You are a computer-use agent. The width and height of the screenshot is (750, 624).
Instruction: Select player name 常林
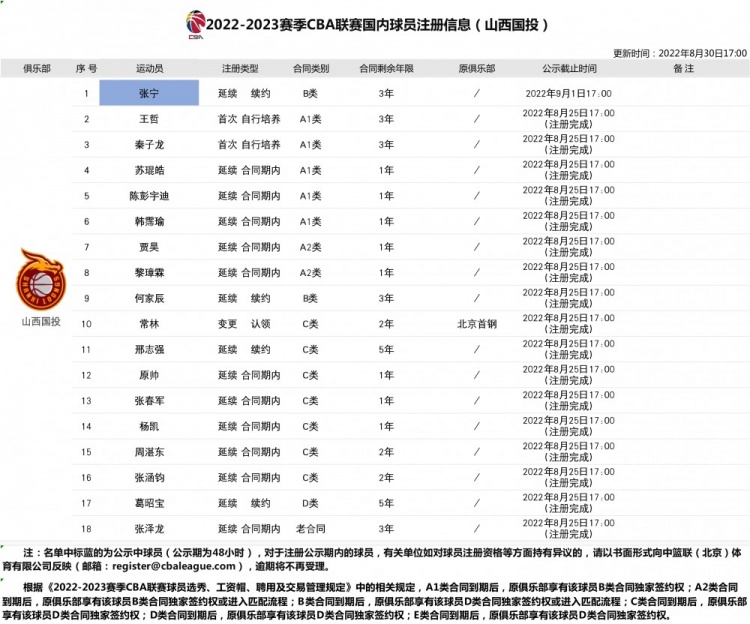click(149, 324)
